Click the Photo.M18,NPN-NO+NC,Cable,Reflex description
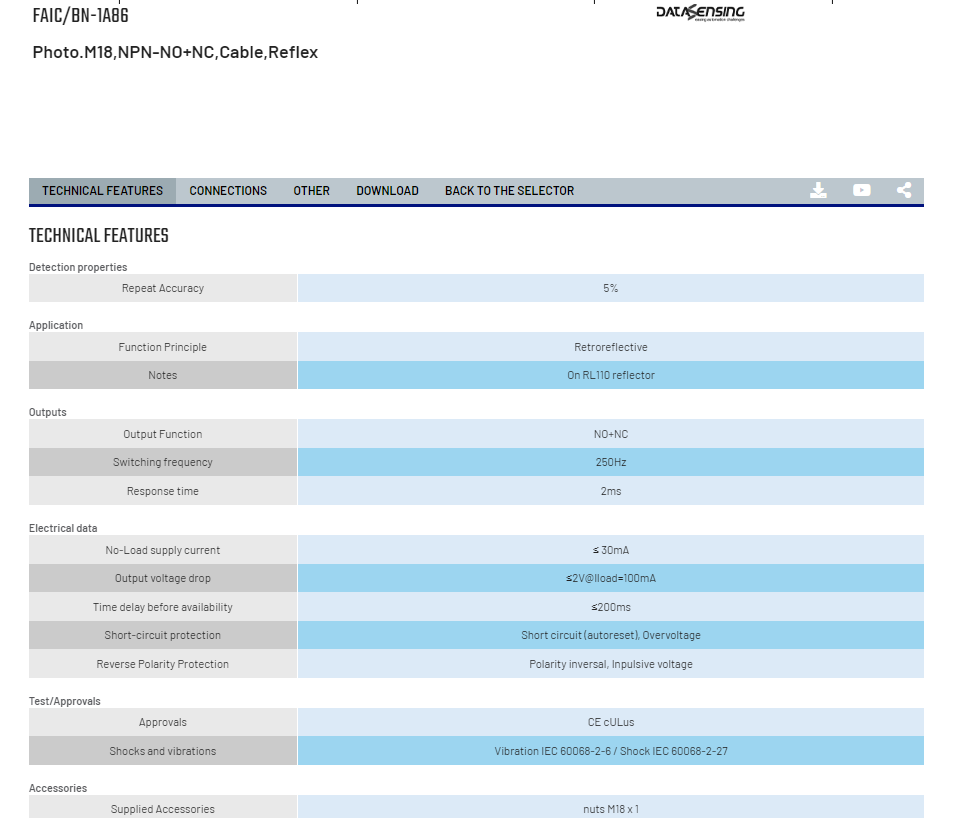Viewport: 961px width, 818px height. tap(175, 52)
